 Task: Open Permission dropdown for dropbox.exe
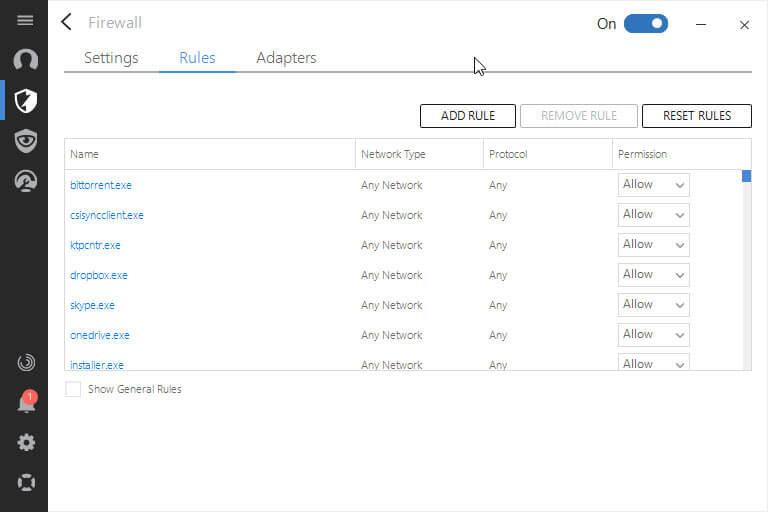pyautogui.click(x=653, y=275)
